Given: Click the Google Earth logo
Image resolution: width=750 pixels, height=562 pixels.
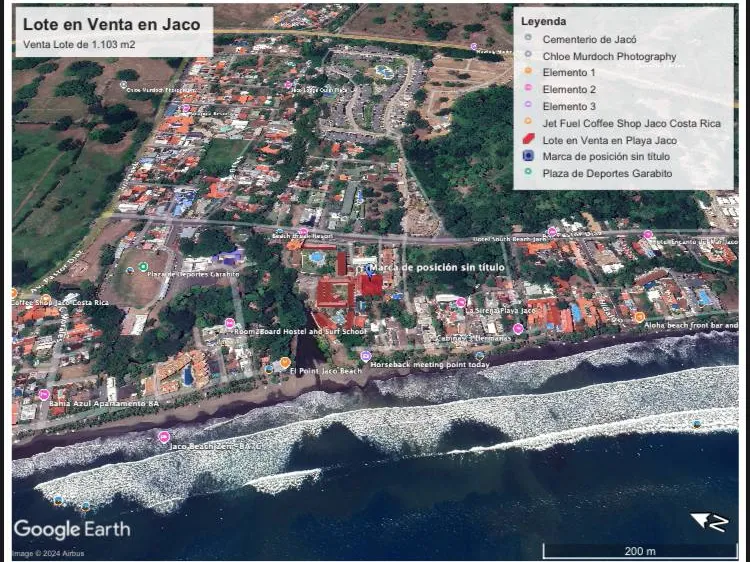Looking at the screenshot, I should coord(71,529).
